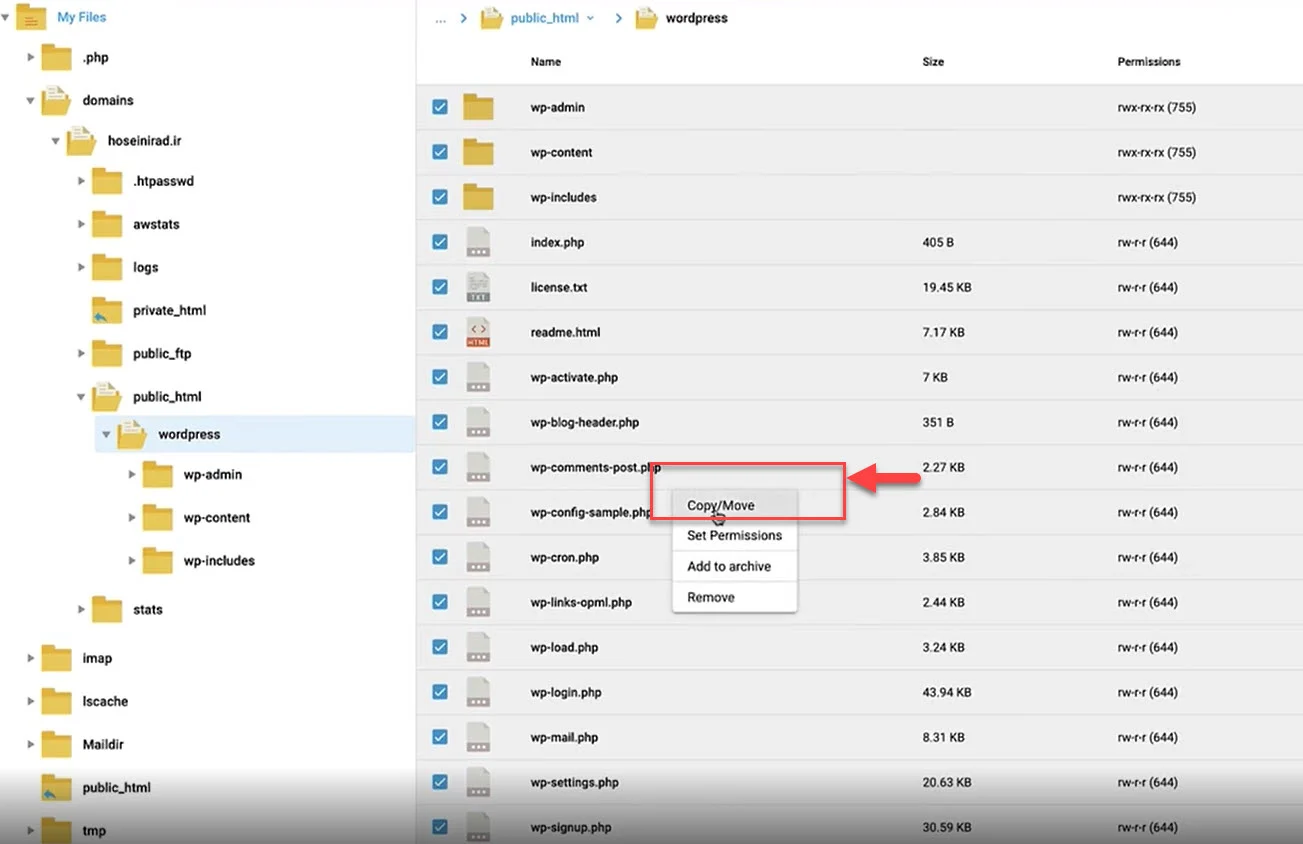The height and width of the screenshot is (844, 1303).
Task: Collapse the My Files tree root arrow
Action: point(6,17)
